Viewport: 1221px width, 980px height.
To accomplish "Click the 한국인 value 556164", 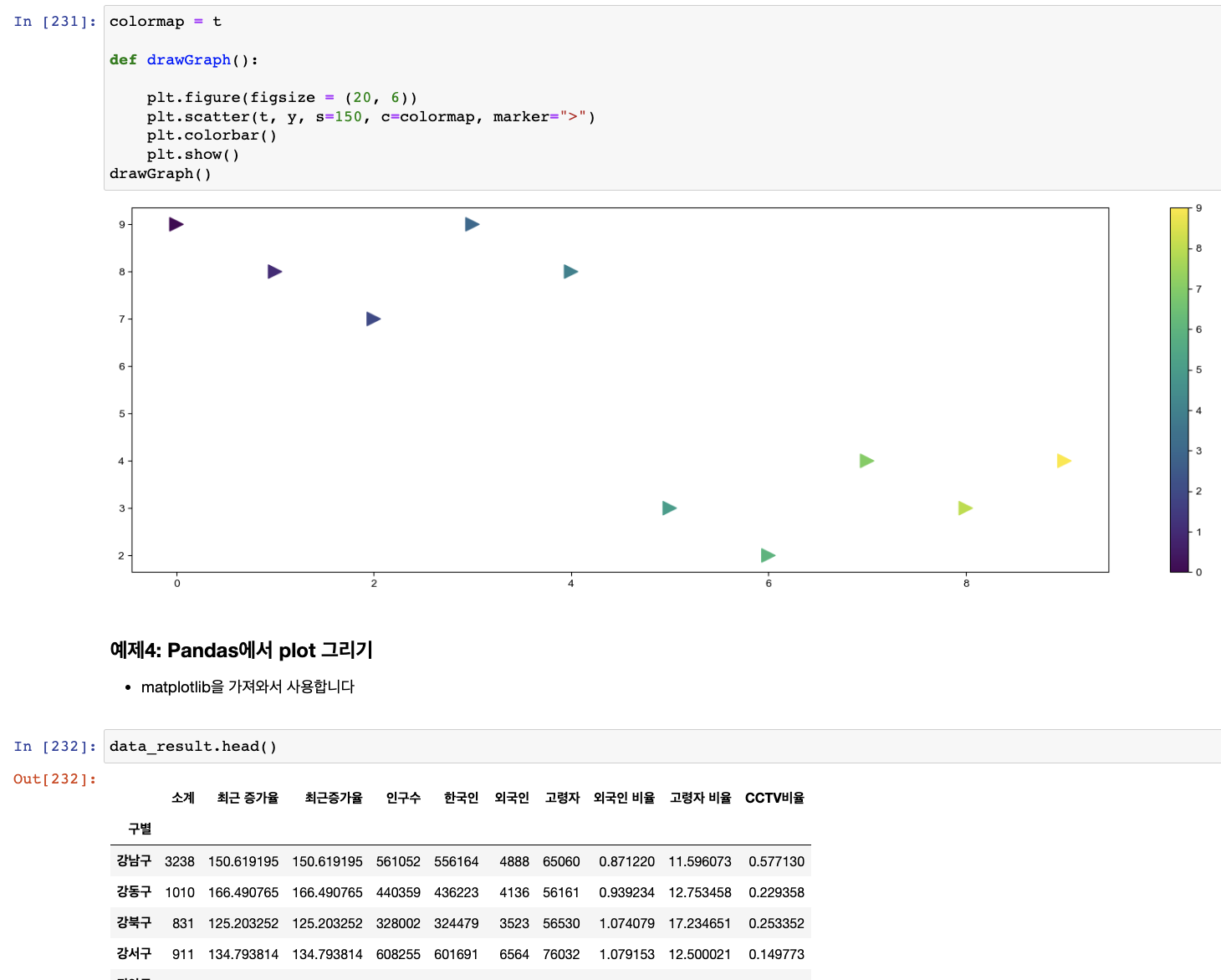I will pyautogui.click(x=457, y=861).
